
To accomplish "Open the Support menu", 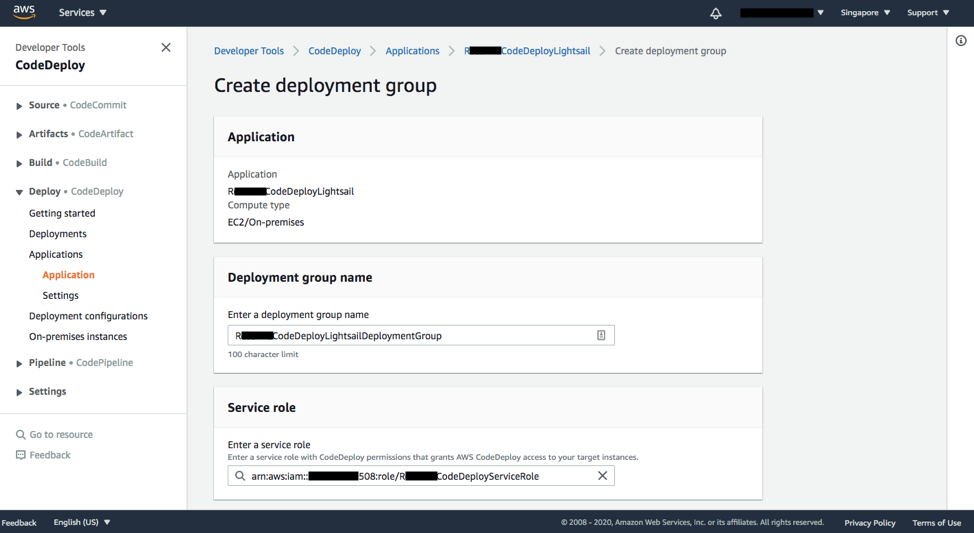I will click(x=928, y=12).
